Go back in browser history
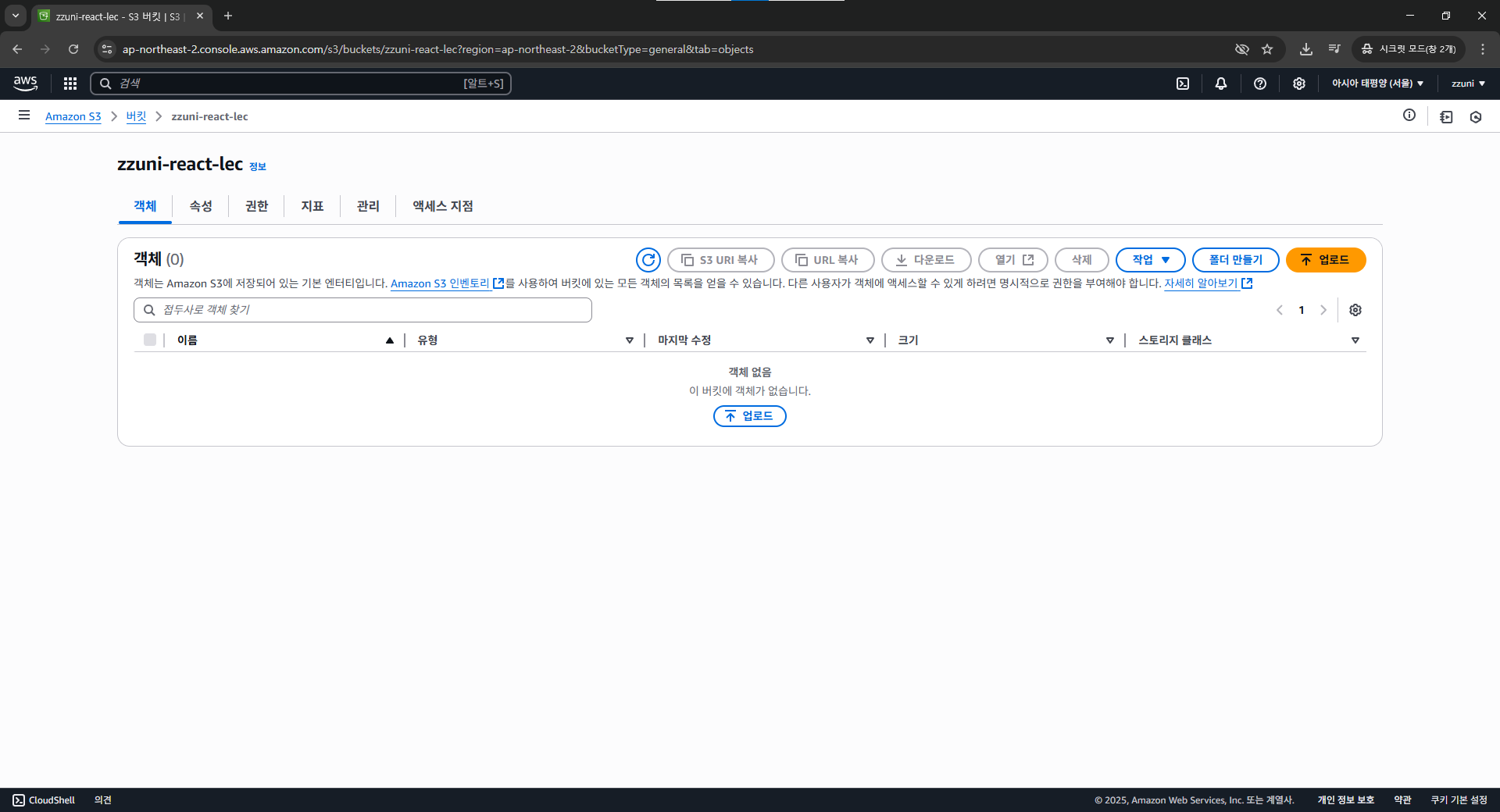The width and height of the screenshot is (1500, 812). (x=17, y=49)
